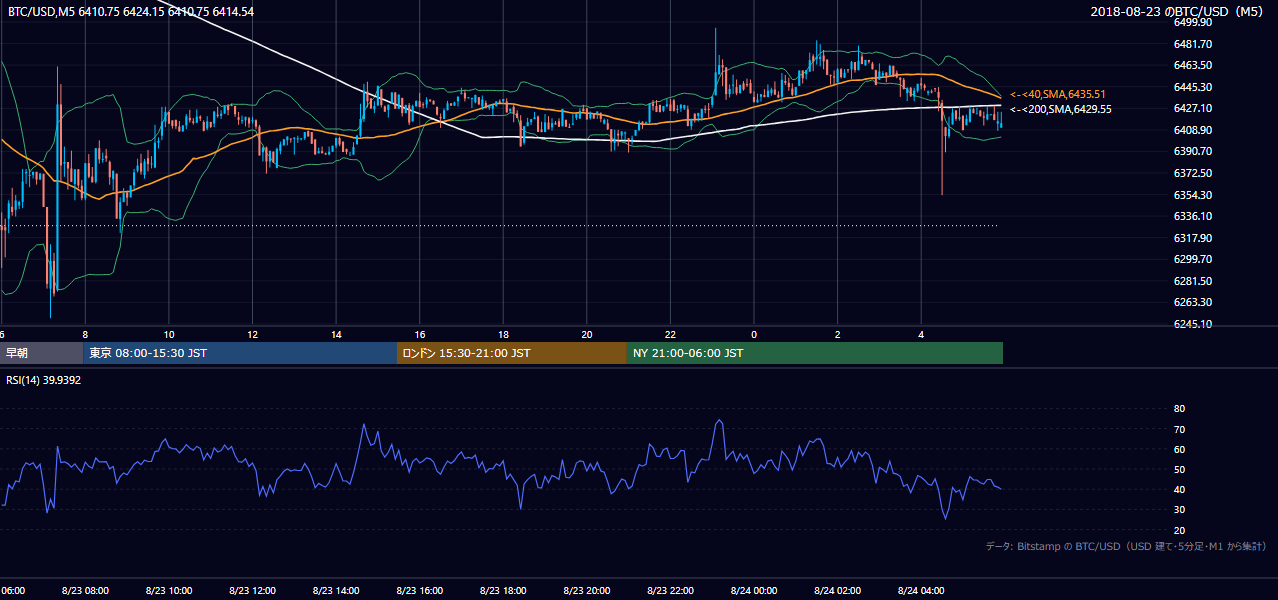Select the 6245.10 price axis label
The image size is (1278, 600).
coord(1192,324)
